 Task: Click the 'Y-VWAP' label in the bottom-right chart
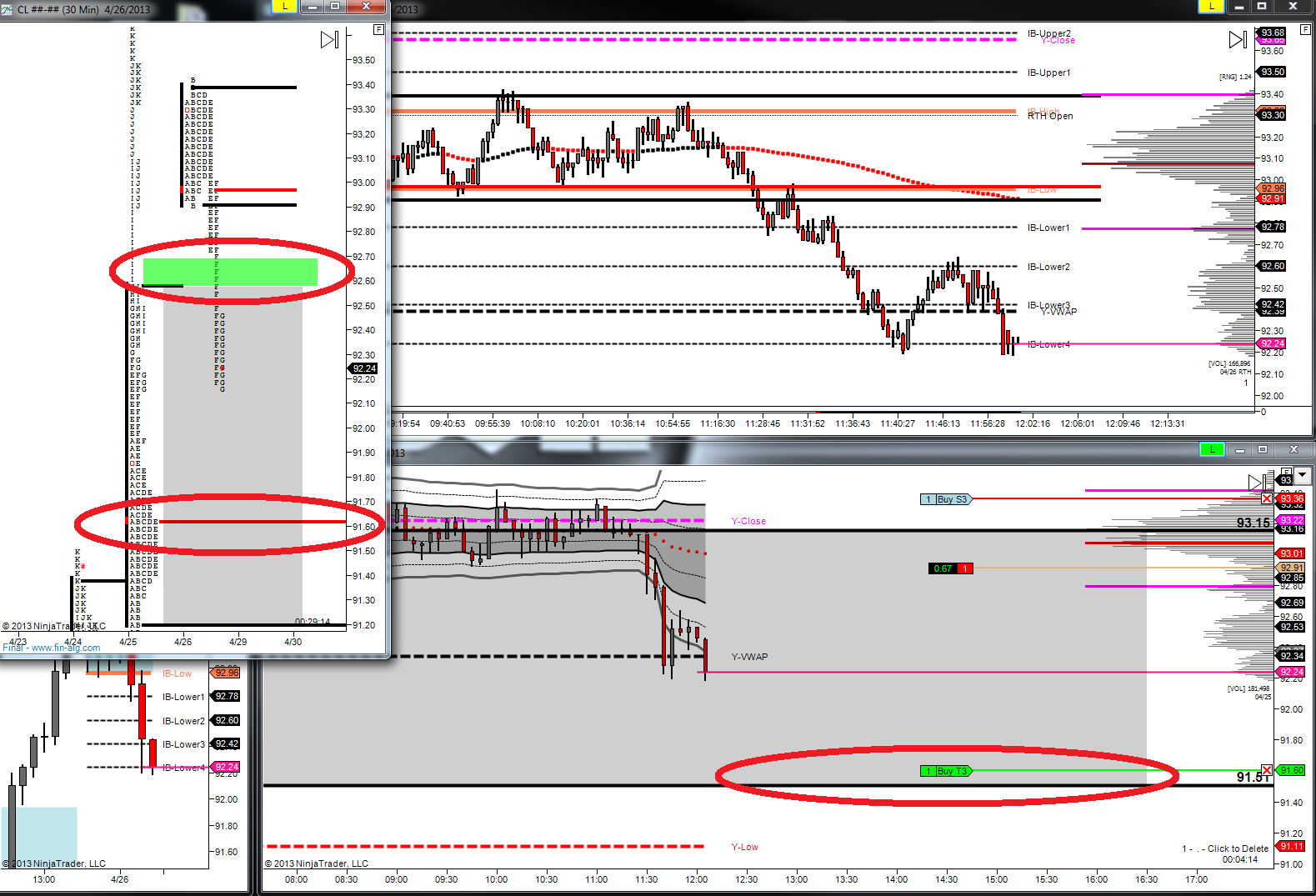(749, 657)
